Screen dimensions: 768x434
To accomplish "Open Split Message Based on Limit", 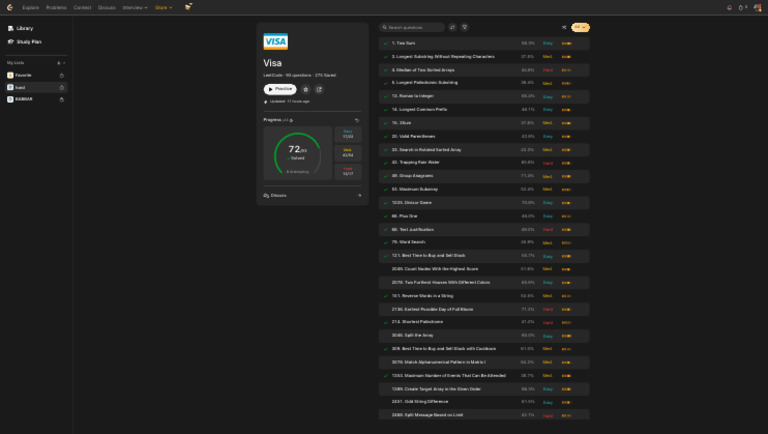I will (x=427, y=415).
